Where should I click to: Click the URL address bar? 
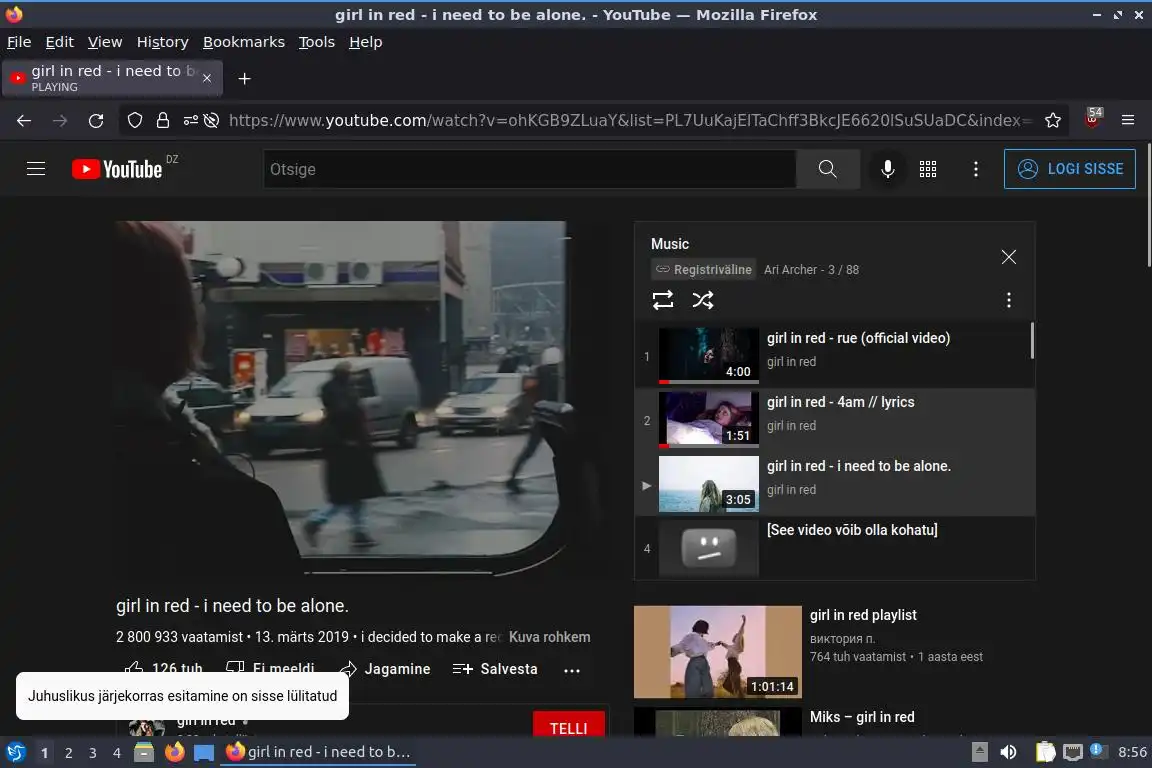point(630,121)
